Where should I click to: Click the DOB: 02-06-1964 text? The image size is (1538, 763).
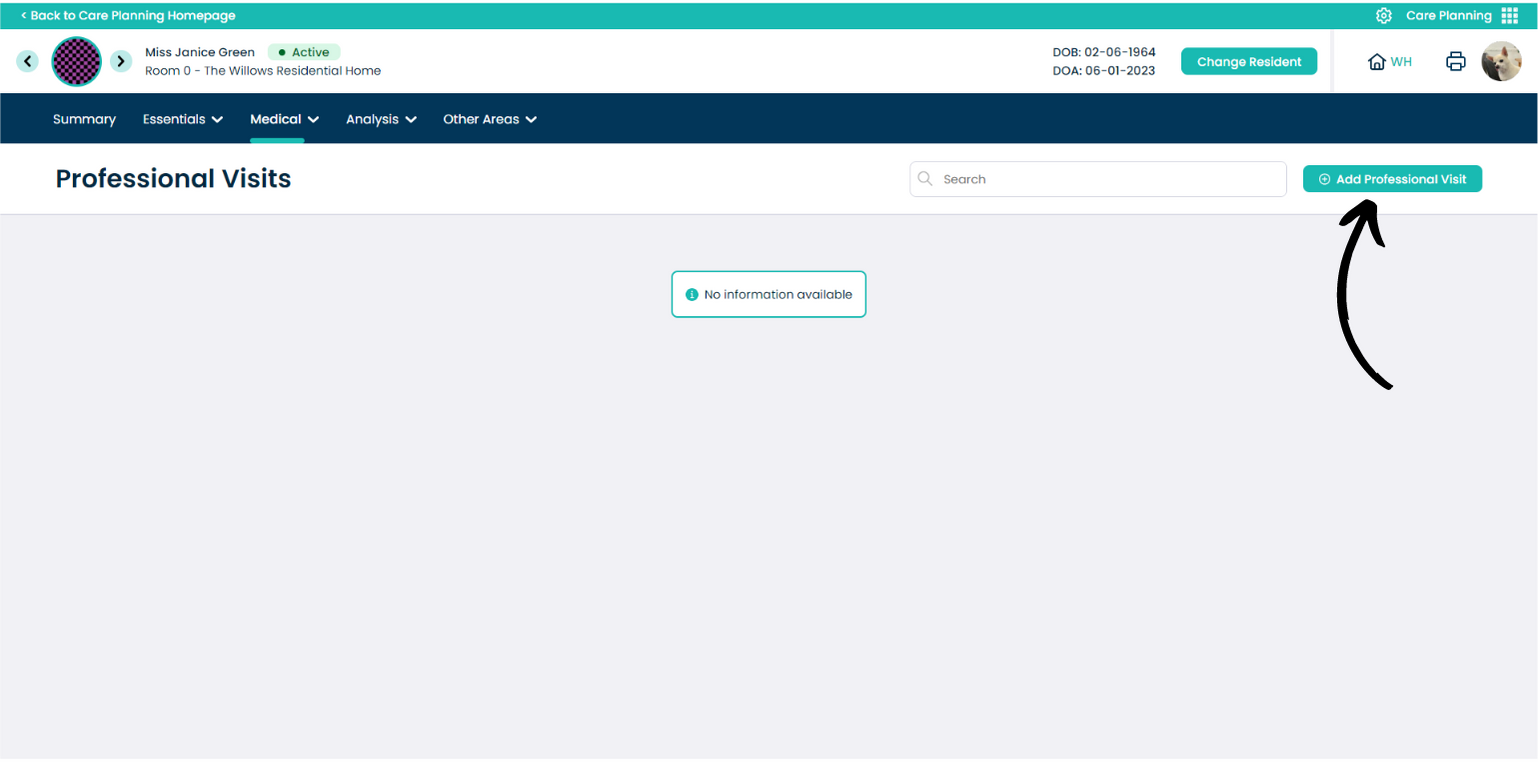pyautogui.click(x=1104, y=52)
